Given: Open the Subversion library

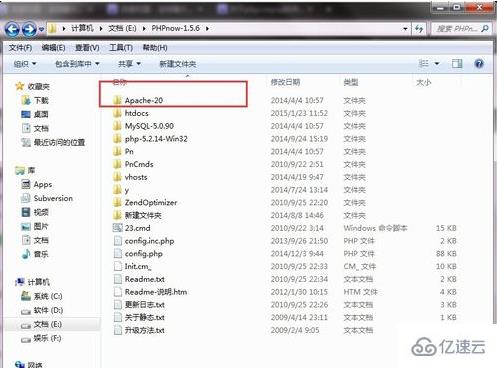Looking at the screenshot, I should click(x=53, y=198).
